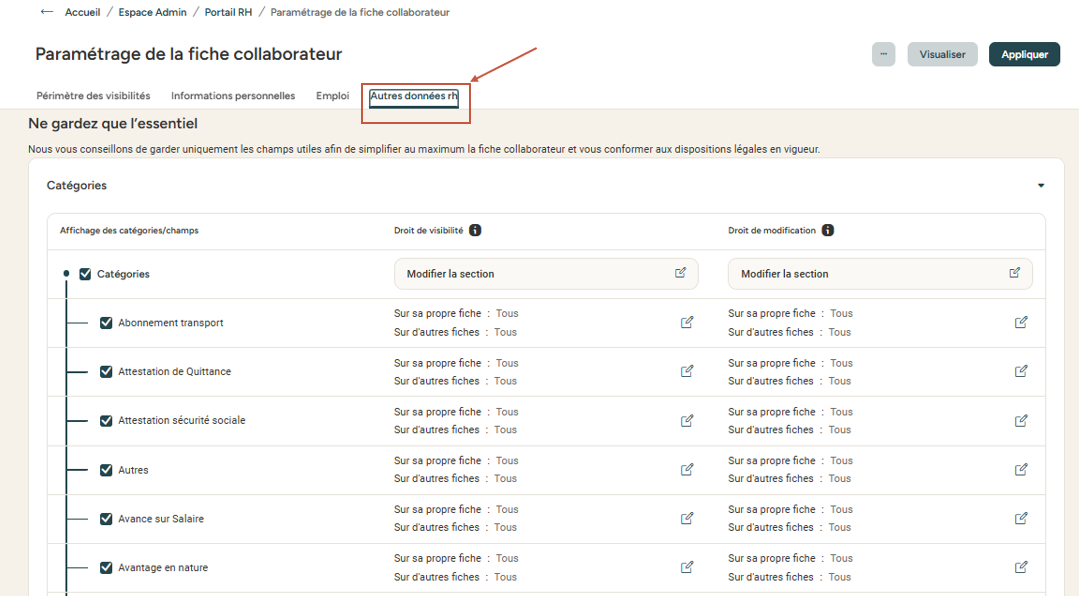1079x596 pixels.
Task: Go to Portail RH breadcrumb link
Action: point(228,12)
